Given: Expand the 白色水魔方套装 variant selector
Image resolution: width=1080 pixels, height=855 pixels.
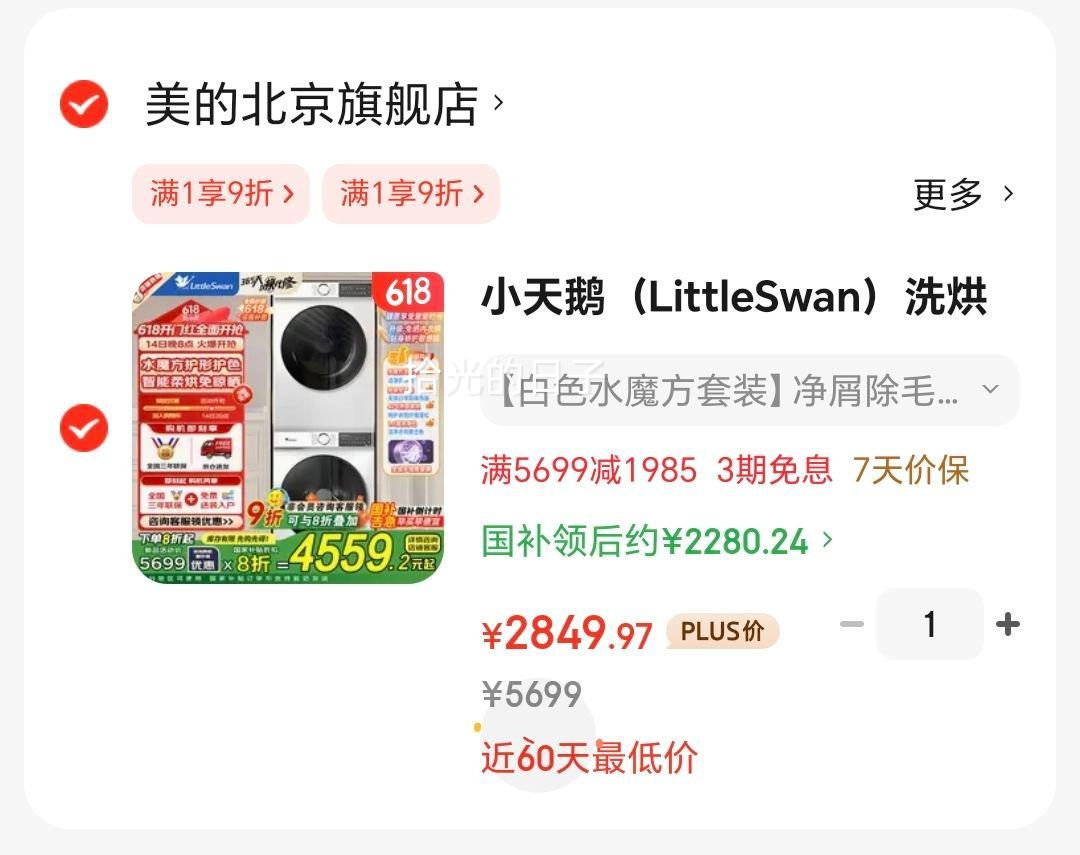Looking at the screenshot, I should [x=749, y=390].
